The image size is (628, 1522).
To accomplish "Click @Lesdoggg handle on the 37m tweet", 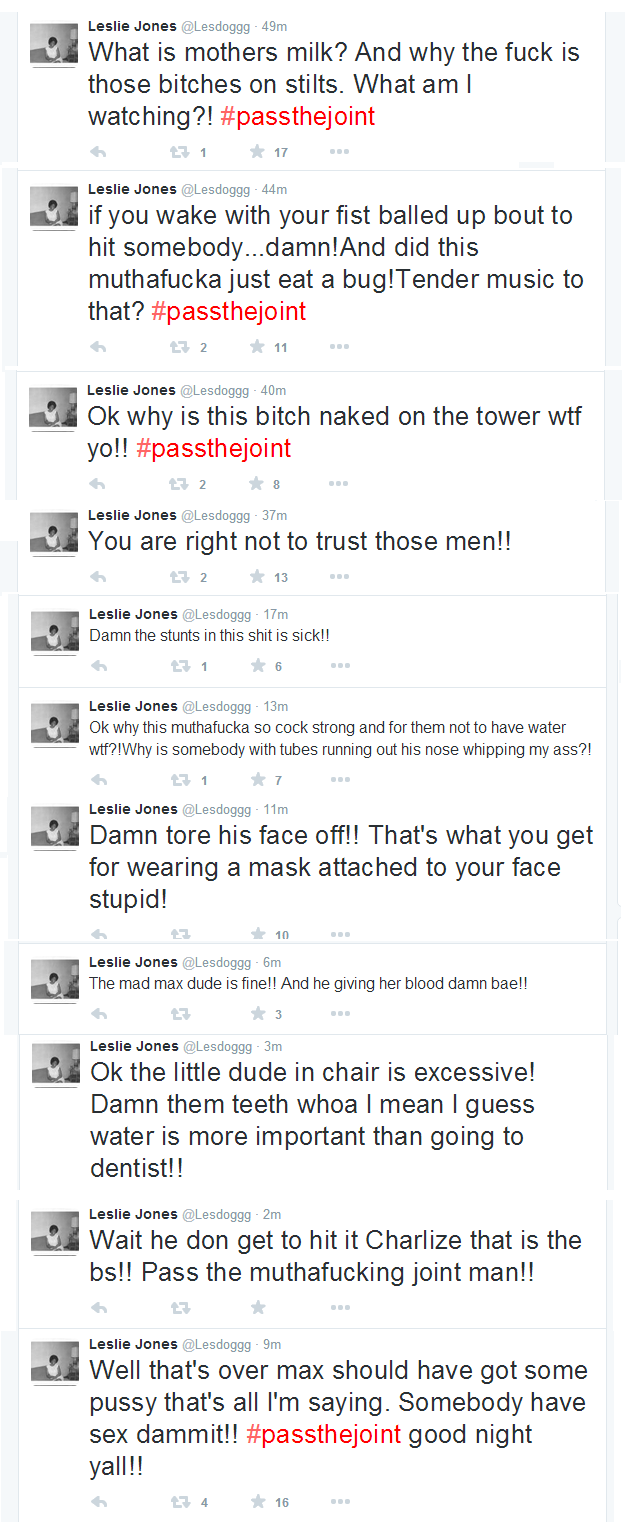I will coord(216,515).
